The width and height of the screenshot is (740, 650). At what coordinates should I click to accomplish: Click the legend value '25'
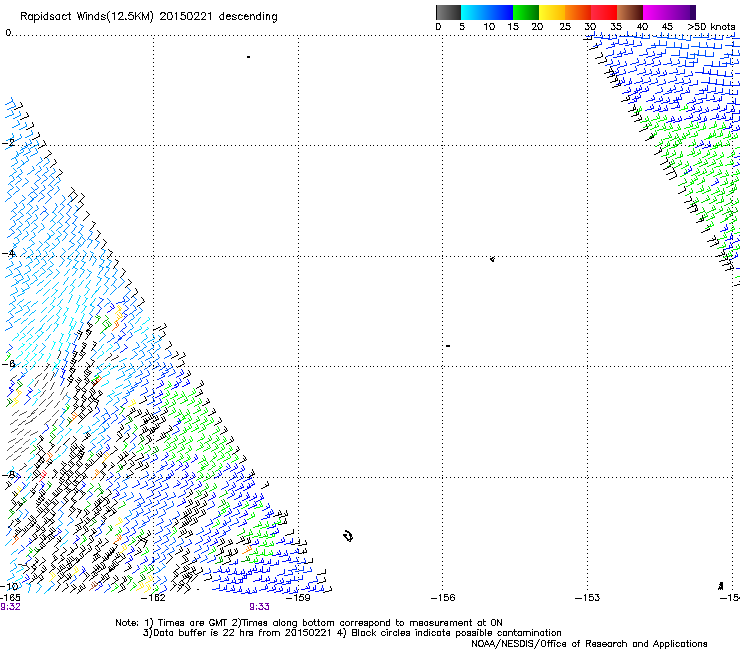point(565,27)
